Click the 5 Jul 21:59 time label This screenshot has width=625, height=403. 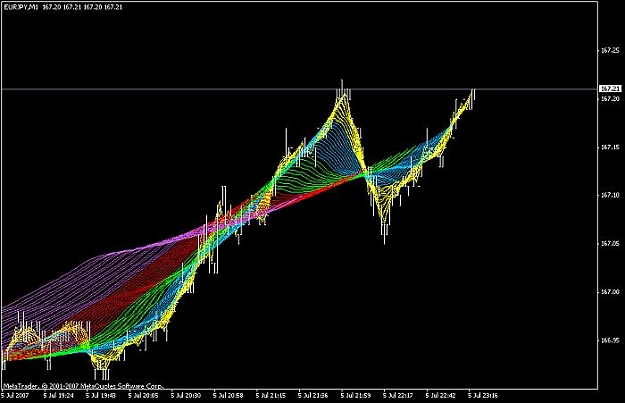click(356, 396)
